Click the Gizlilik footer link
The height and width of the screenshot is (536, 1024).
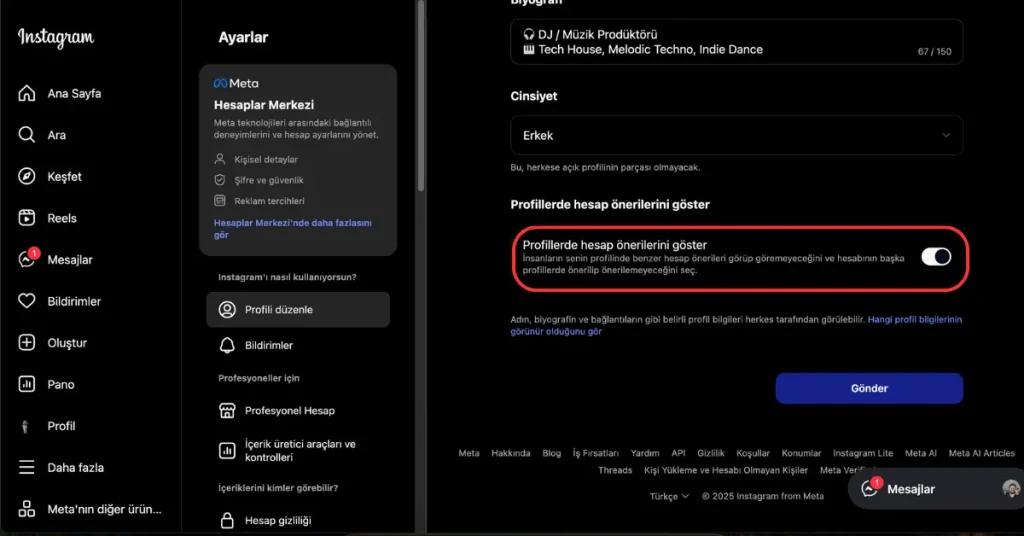coord(711,453)
